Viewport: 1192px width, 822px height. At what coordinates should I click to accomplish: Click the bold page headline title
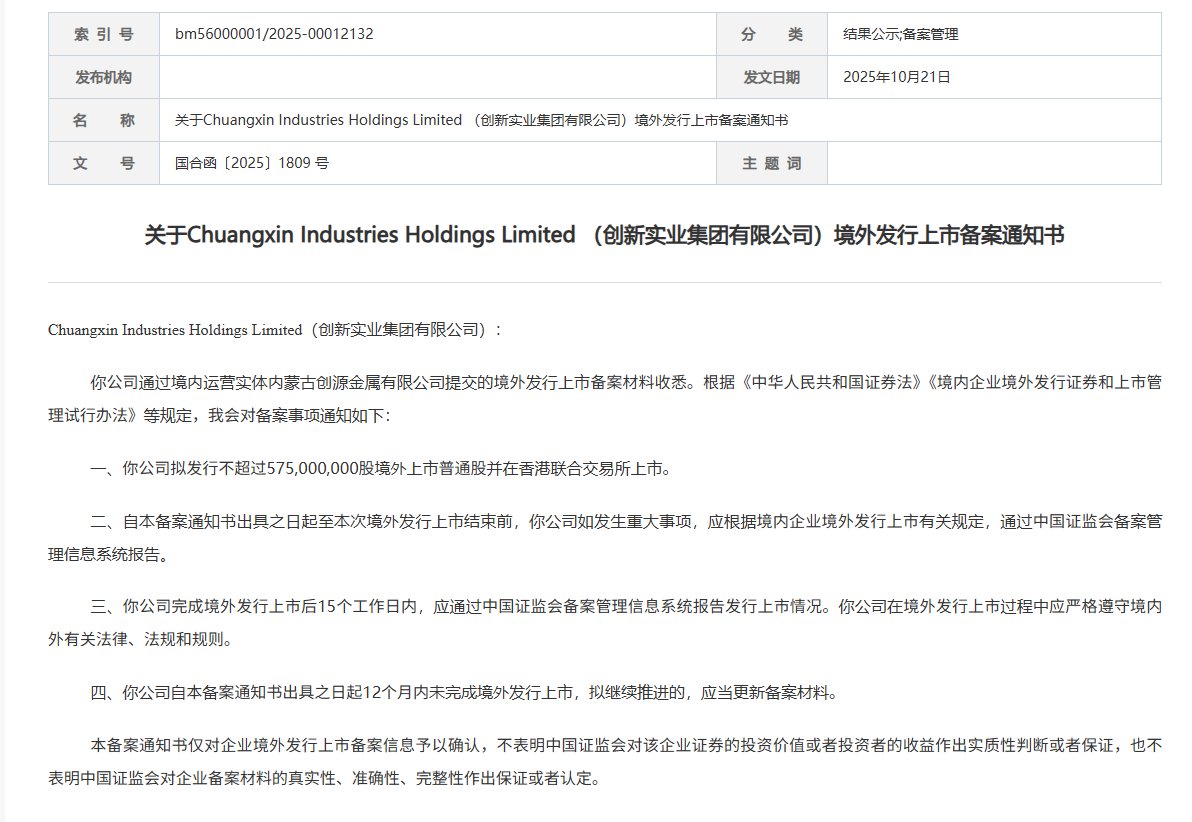pos(604,236)
